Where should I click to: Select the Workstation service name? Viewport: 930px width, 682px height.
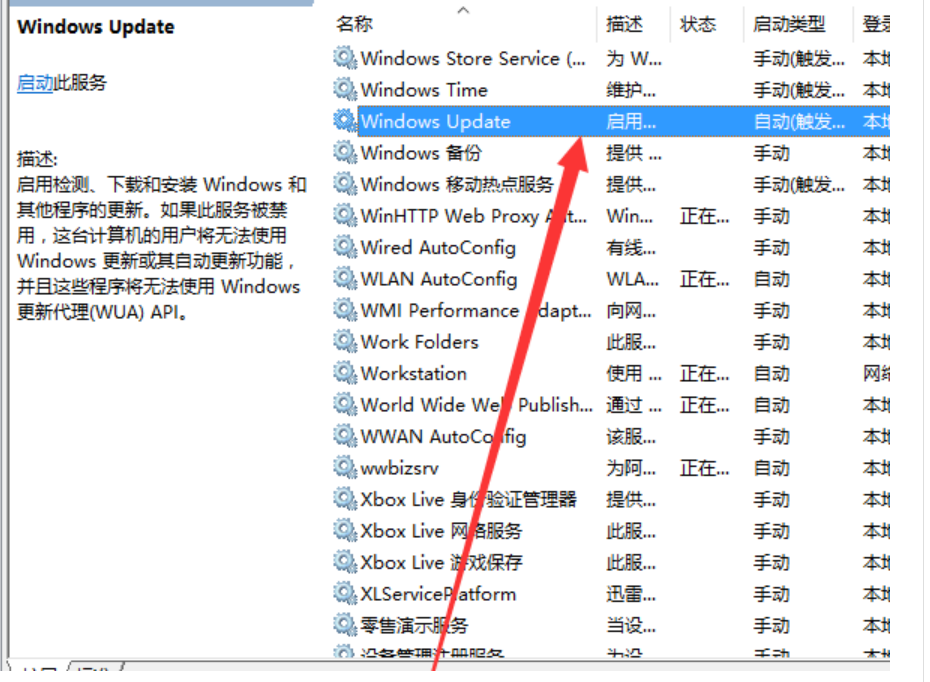[413, 374]
